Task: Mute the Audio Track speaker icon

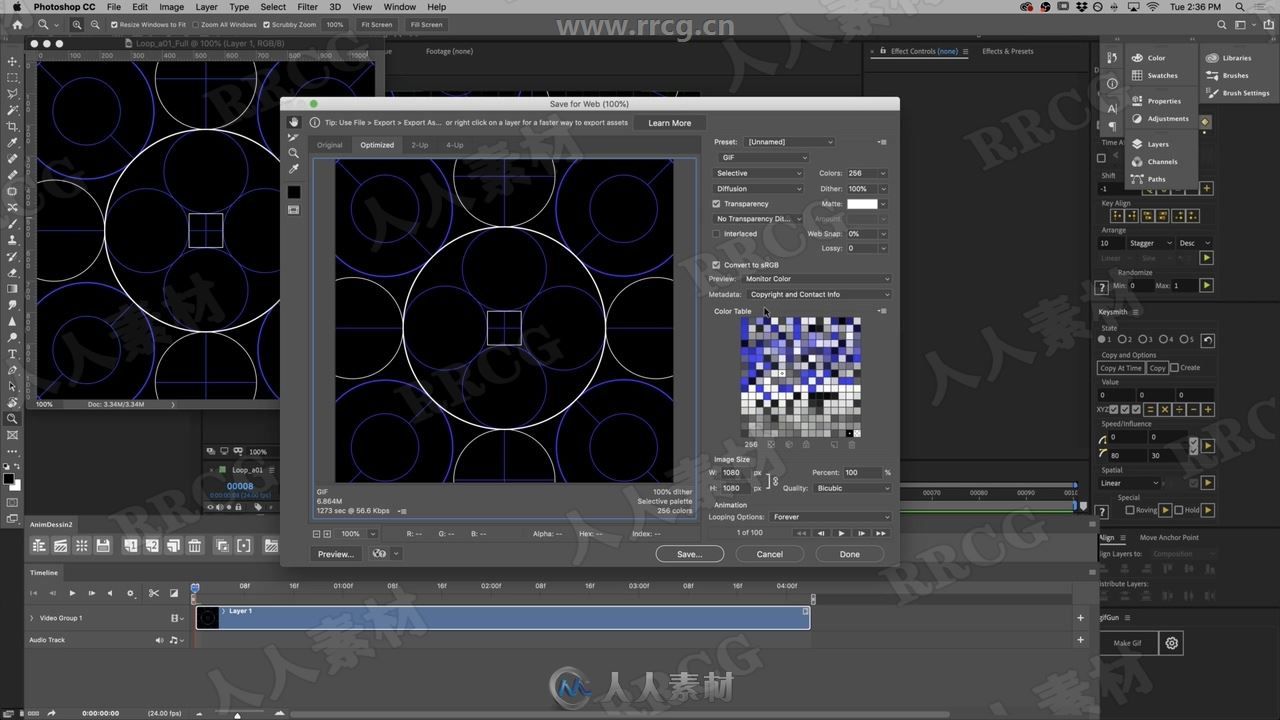Action: click(x=160, y=640)
